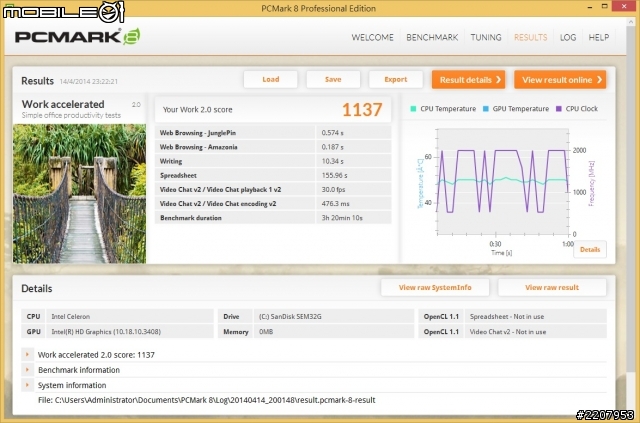Screen dimensions: 640x423
Task: Click GPU Temperature legend swatch
Action: 486,109
